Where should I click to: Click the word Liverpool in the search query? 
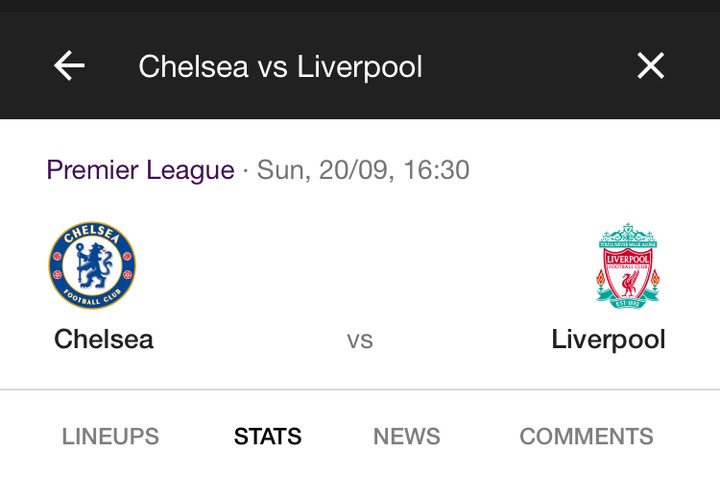click(360, 67)
